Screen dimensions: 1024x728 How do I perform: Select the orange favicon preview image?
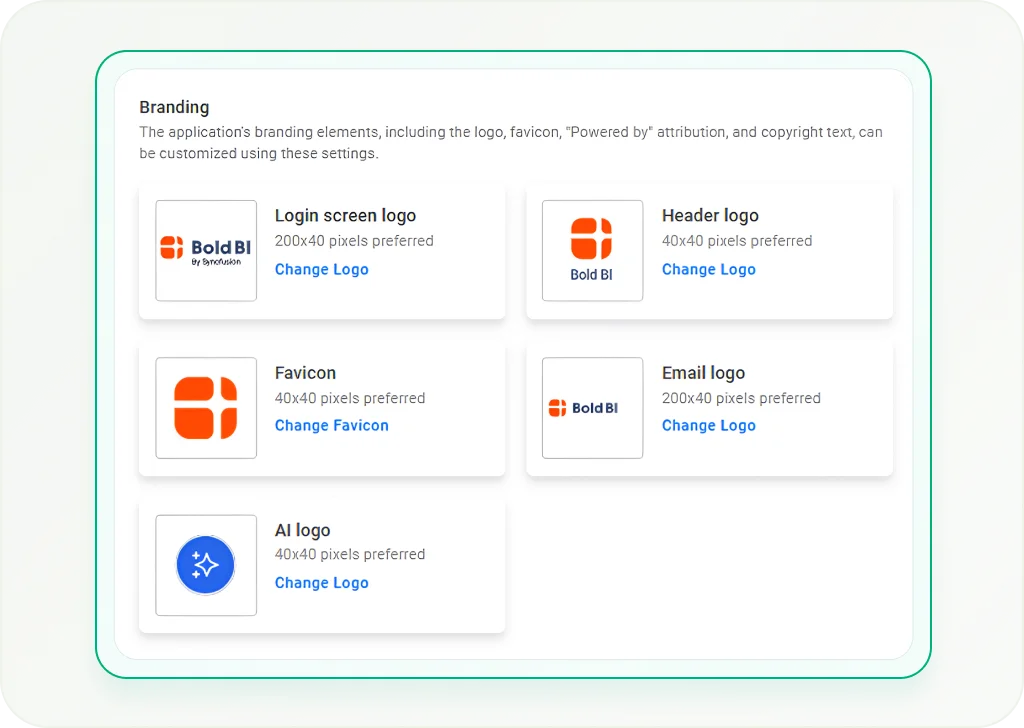206,408
